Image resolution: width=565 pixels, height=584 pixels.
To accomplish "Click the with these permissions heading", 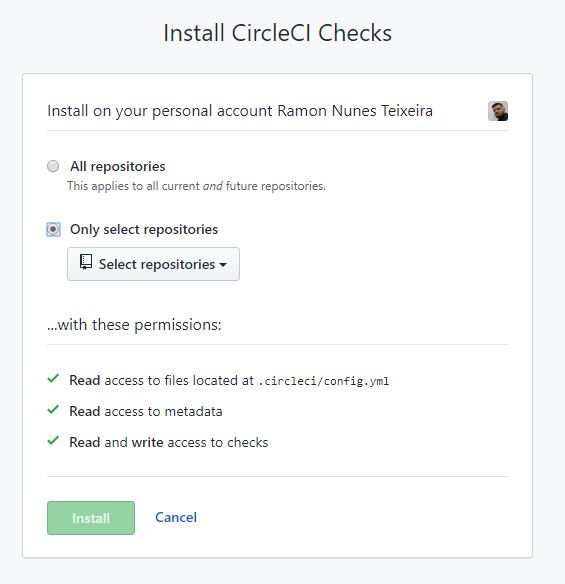I will click(x=134, y=325).
